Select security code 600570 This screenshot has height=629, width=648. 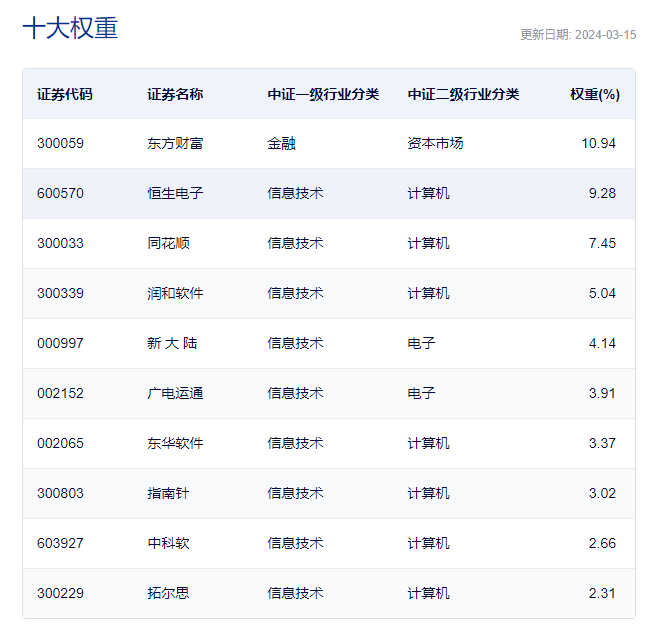[60, 193]
